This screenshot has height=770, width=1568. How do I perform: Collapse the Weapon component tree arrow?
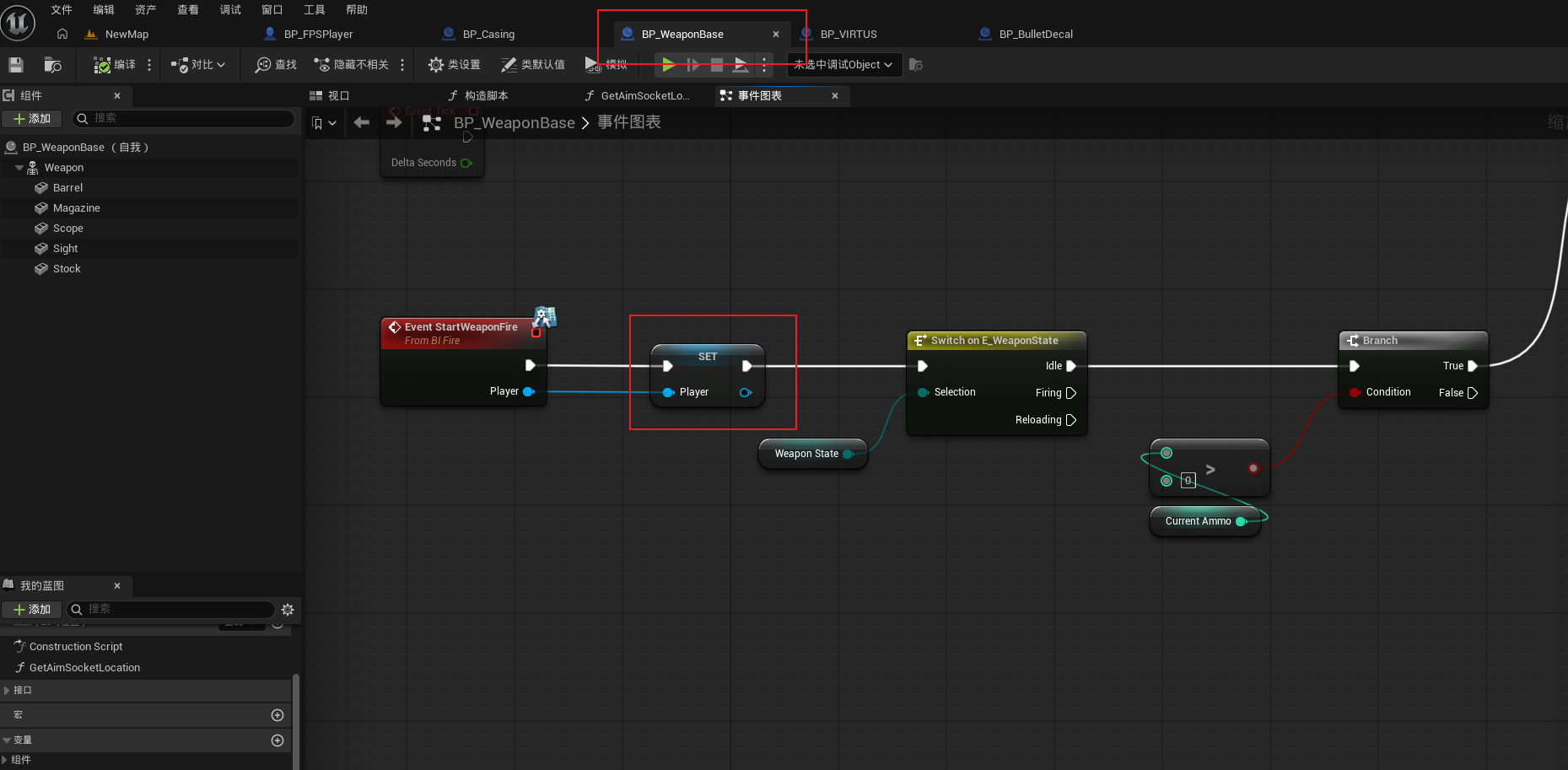coord(19,168)
